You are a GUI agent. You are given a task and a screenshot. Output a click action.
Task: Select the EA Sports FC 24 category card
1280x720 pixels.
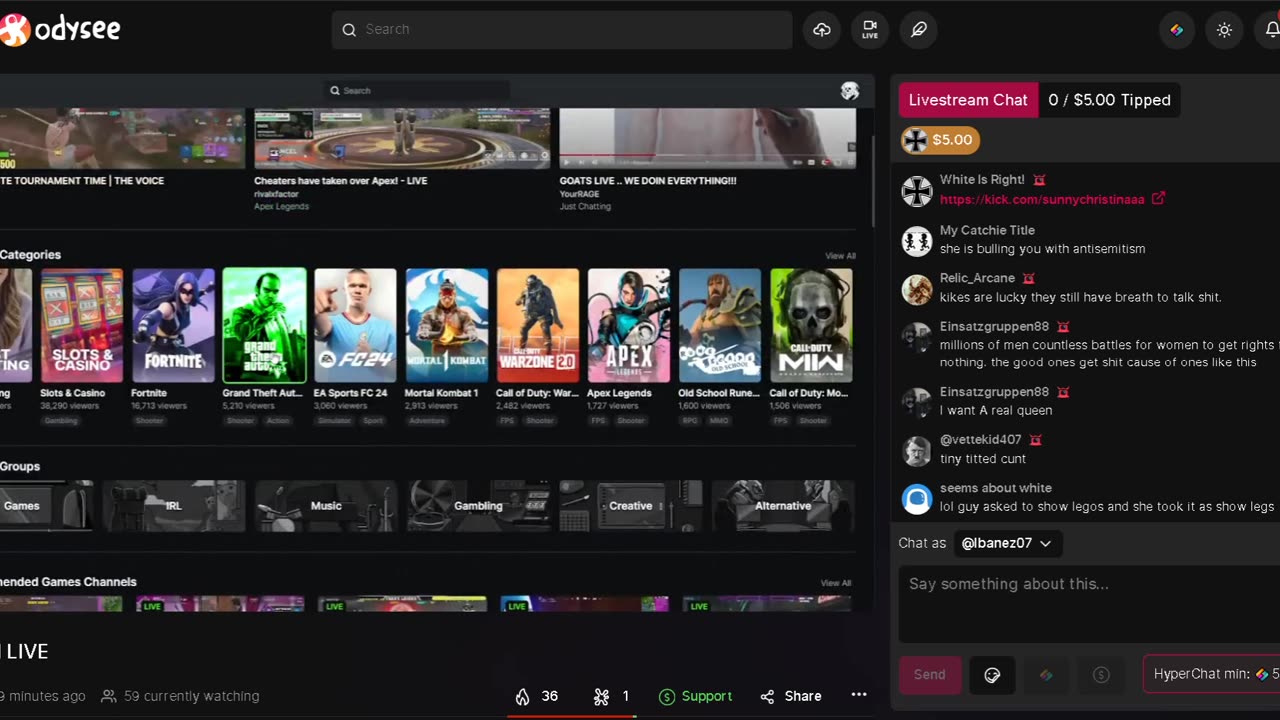pos(355,325)
